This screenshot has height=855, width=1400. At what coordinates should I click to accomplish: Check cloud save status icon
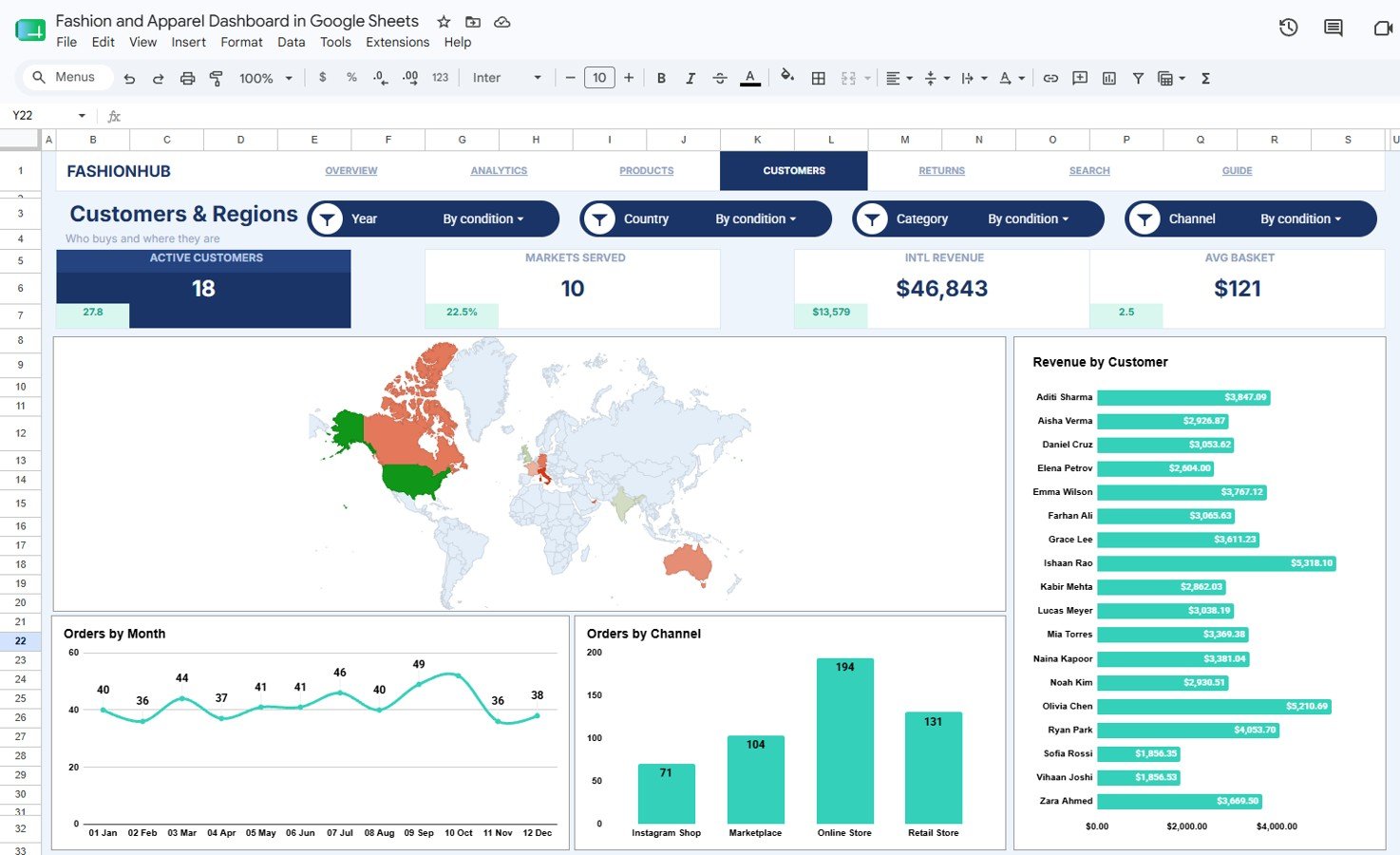[502, 22]
